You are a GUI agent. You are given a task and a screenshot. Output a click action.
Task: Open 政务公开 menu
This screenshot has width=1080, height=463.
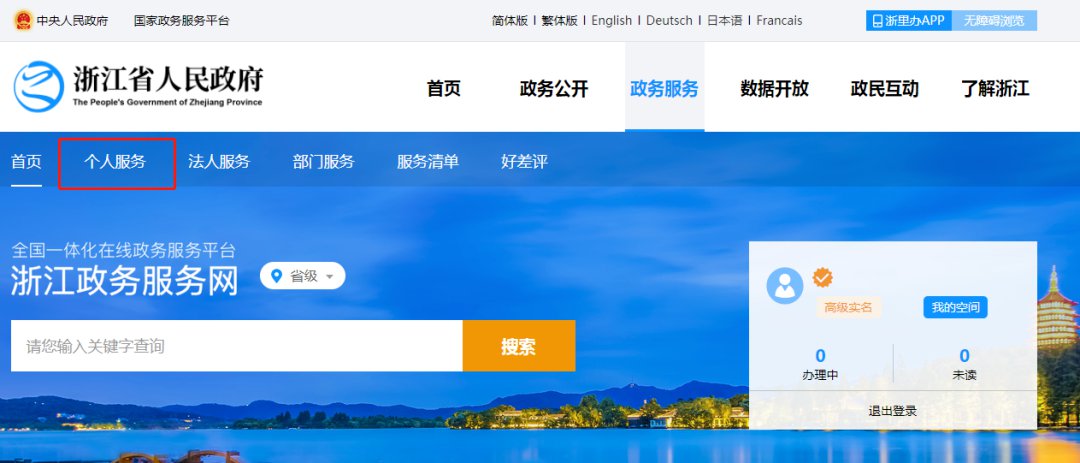[x=554, y=89]
